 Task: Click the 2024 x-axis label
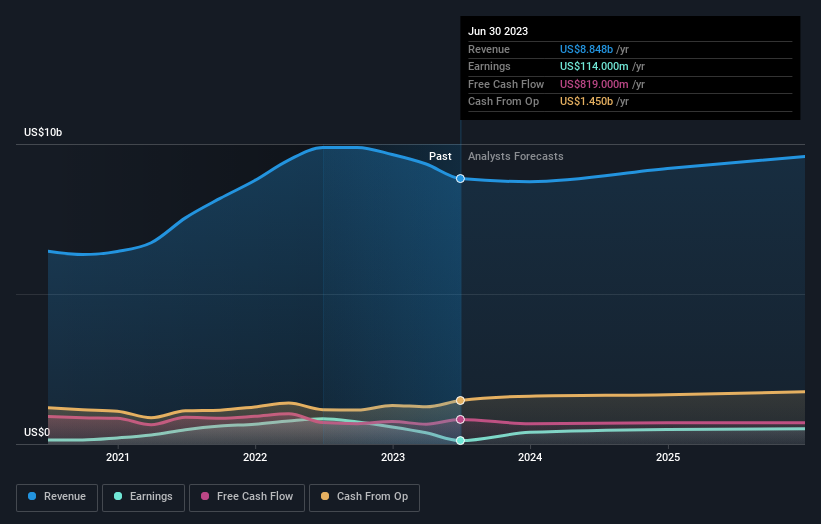[x=530, y=457]
